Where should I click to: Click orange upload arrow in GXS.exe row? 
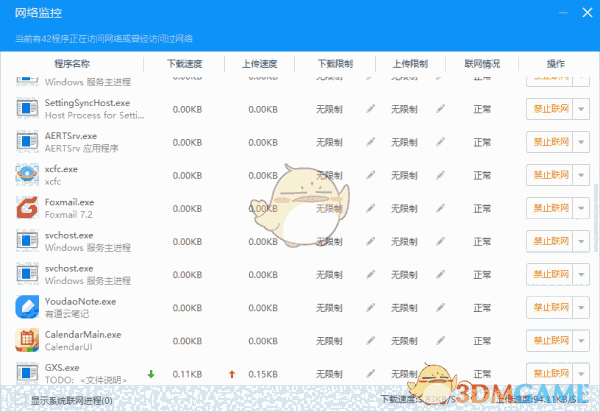pos(232,374)
